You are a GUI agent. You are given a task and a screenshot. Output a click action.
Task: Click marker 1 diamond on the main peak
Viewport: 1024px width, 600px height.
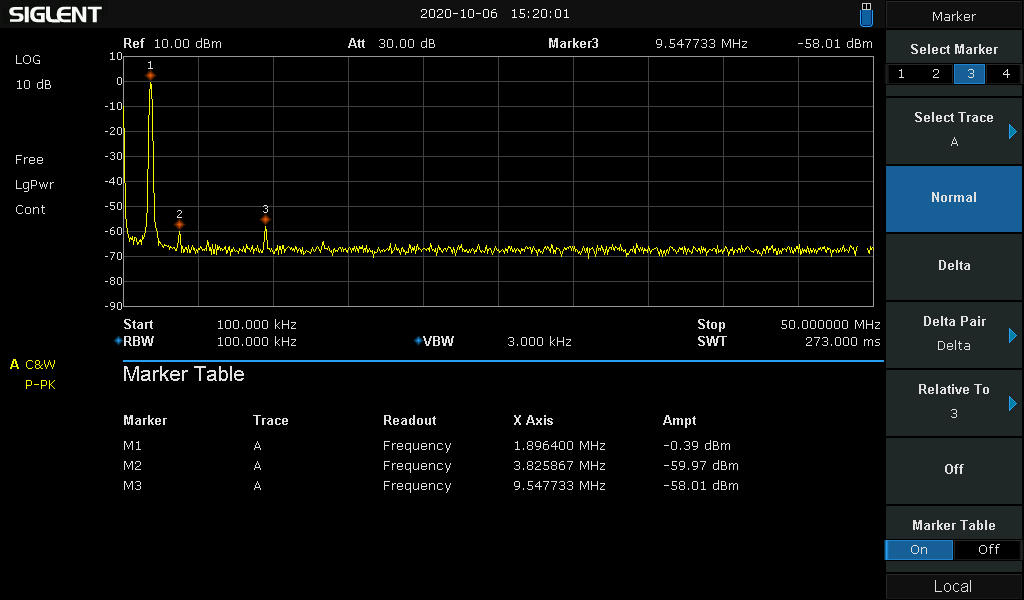pyautogui.click(x=150, y=75)
